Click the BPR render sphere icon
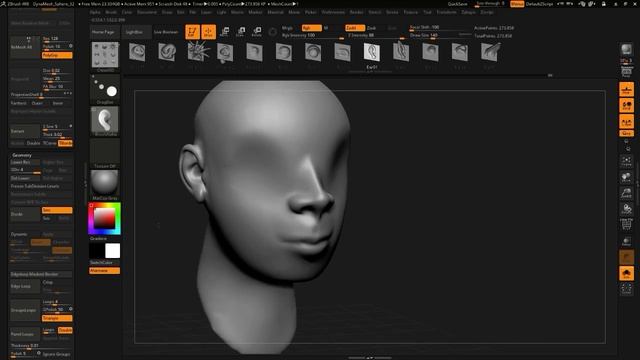 tap(626, 50)
